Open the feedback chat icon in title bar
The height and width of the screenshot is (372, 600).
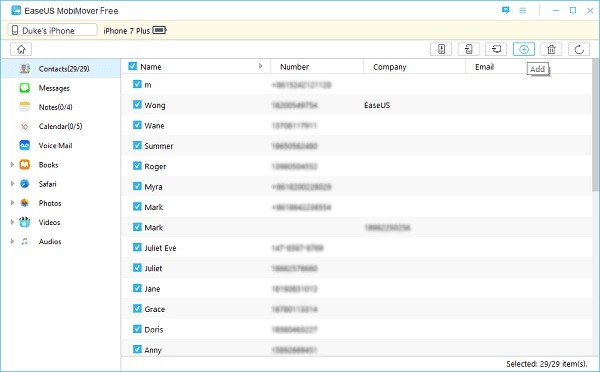(x=505, y=10)
